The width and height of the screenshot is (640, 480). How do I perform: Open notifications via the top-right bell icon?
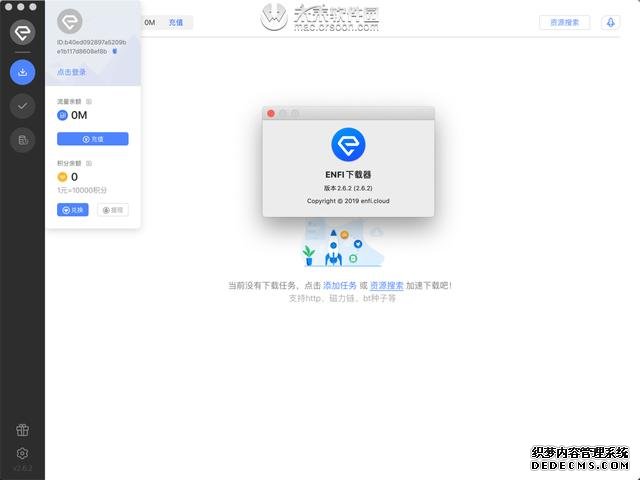coord(611,22)
